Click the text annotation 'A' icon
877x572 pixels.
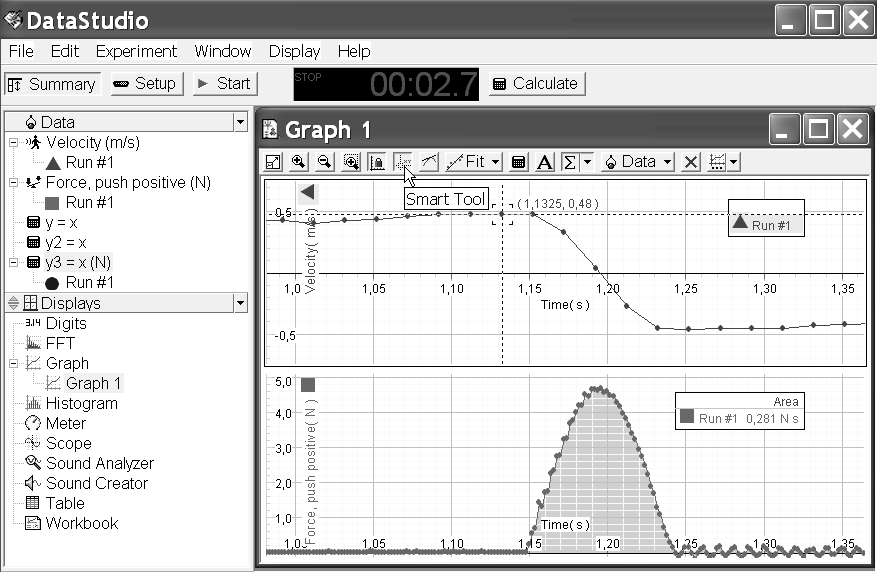tap(544, 162)
